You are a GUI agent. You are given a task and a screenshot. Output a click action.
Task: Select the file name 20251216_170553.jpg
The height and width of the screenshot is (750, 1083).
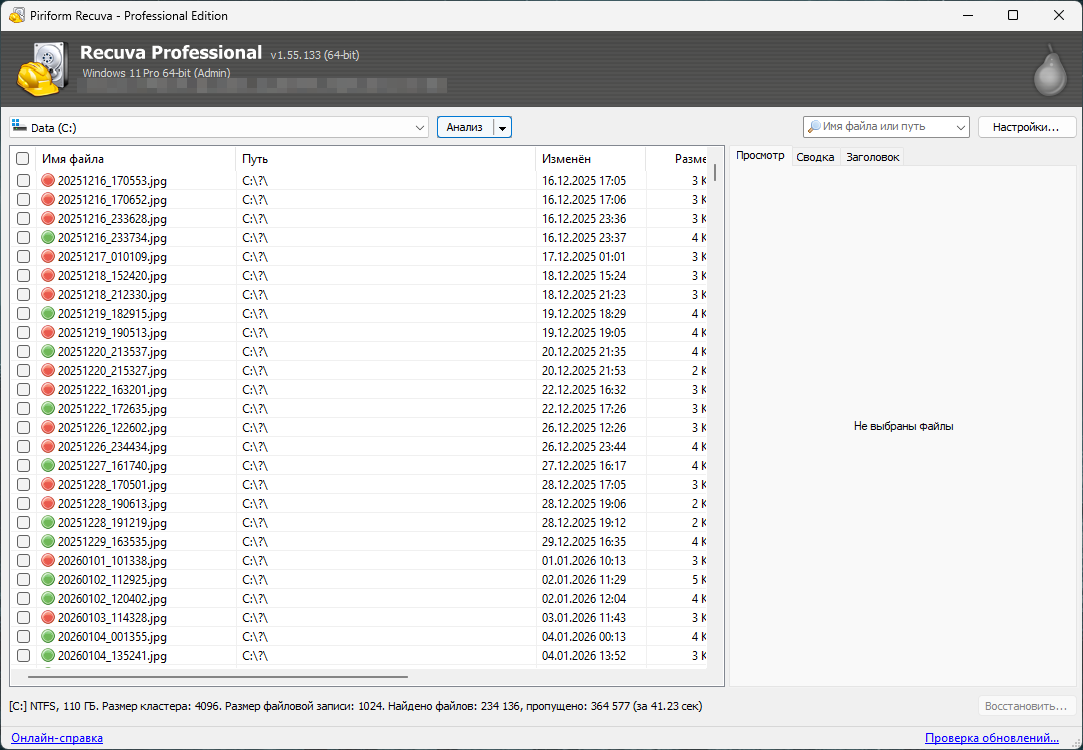(x=112, y=181)
